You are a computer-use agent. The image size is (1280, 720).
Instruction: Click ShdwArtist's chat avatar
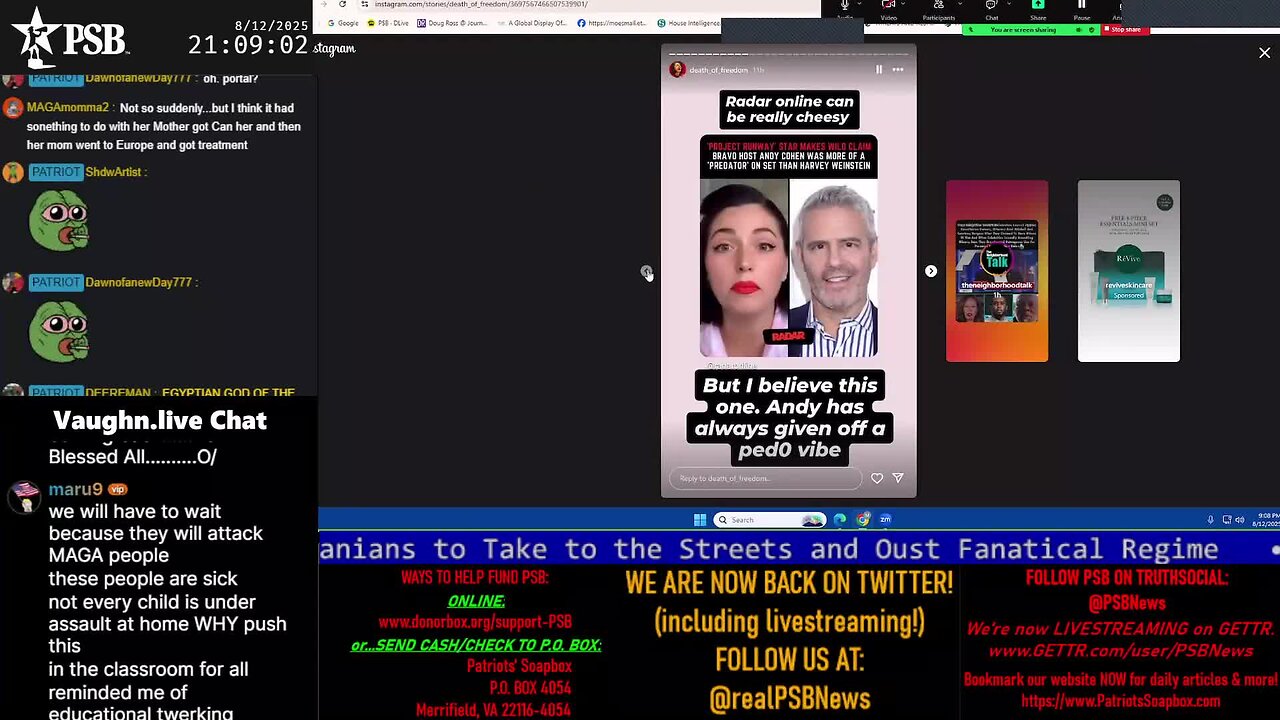coord(13,172)
